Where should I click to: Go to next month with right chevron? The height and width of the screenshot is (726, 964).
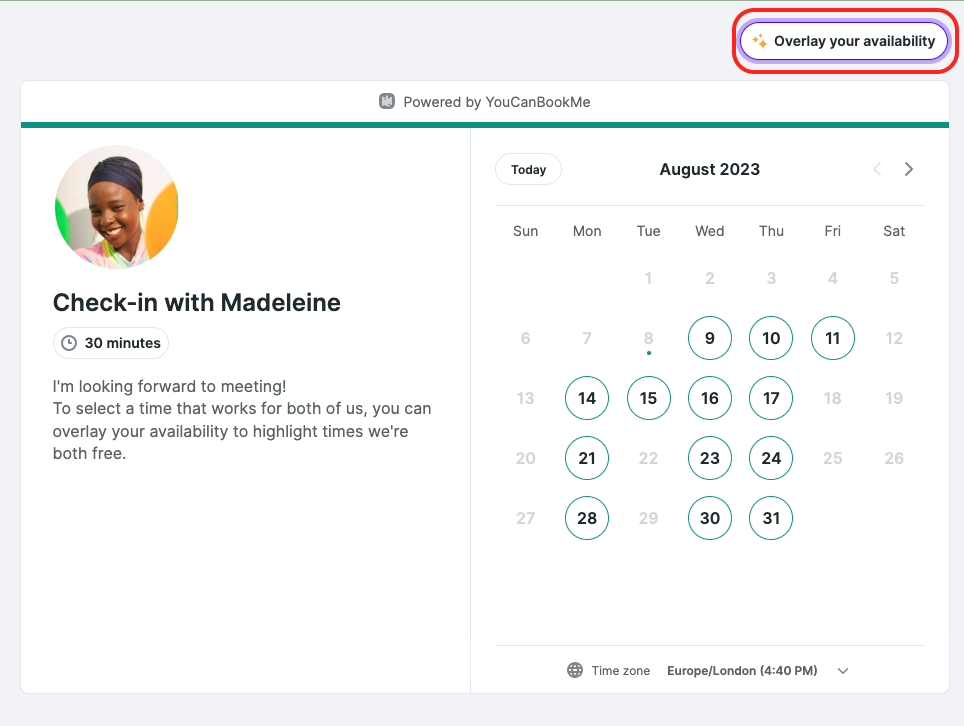(909, 169)
